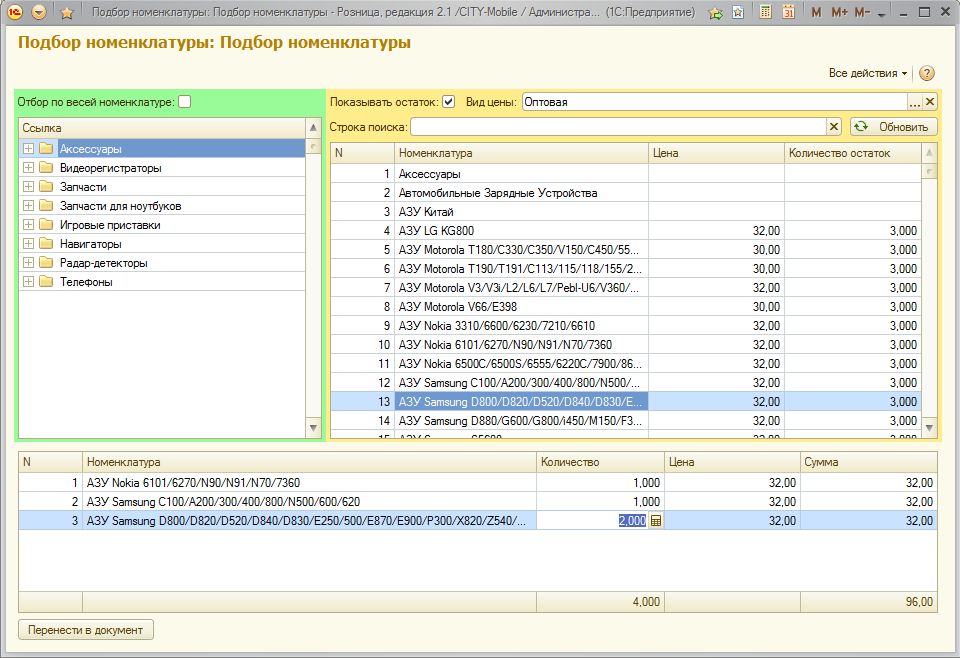Click the Цена header in upper table
The image size is (960, 658).
tap(716, 153)
